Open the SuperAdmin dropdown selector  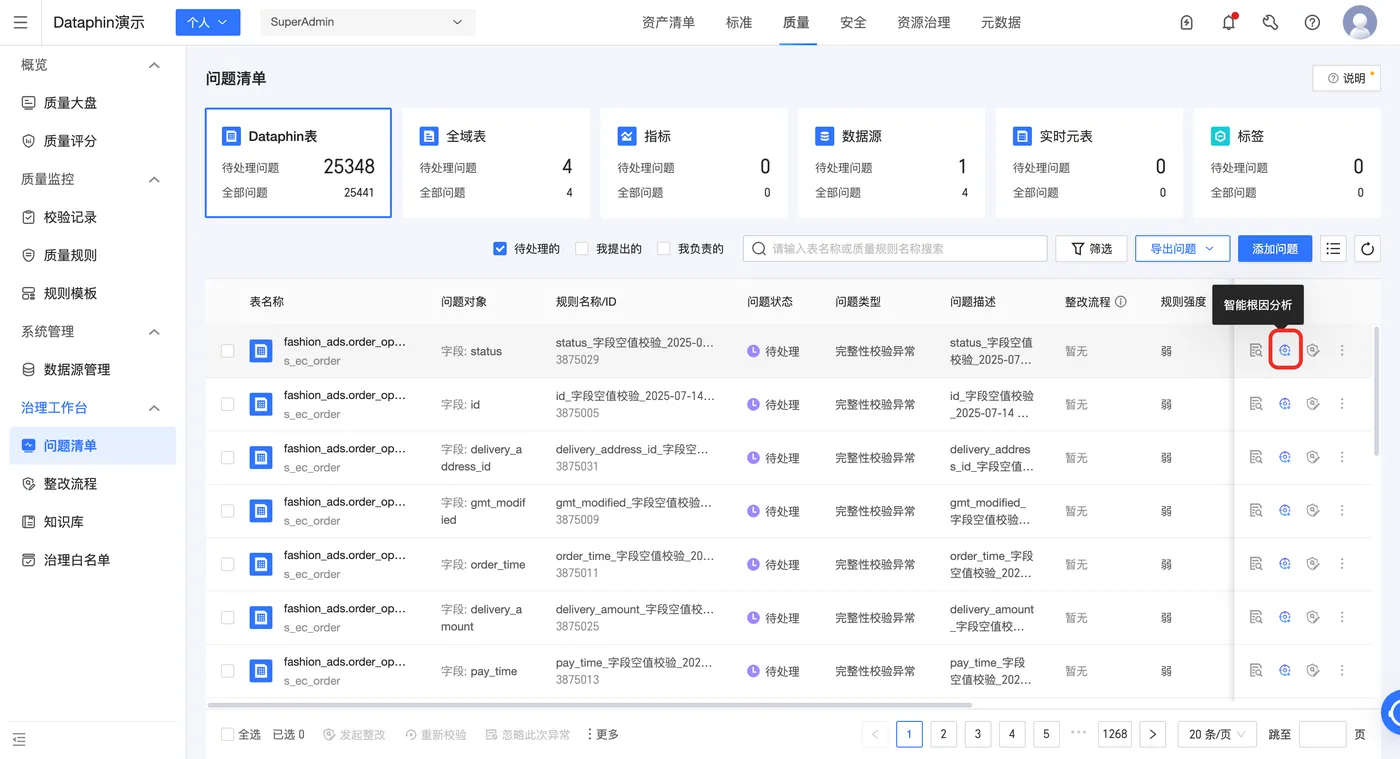tap(367, 22)
